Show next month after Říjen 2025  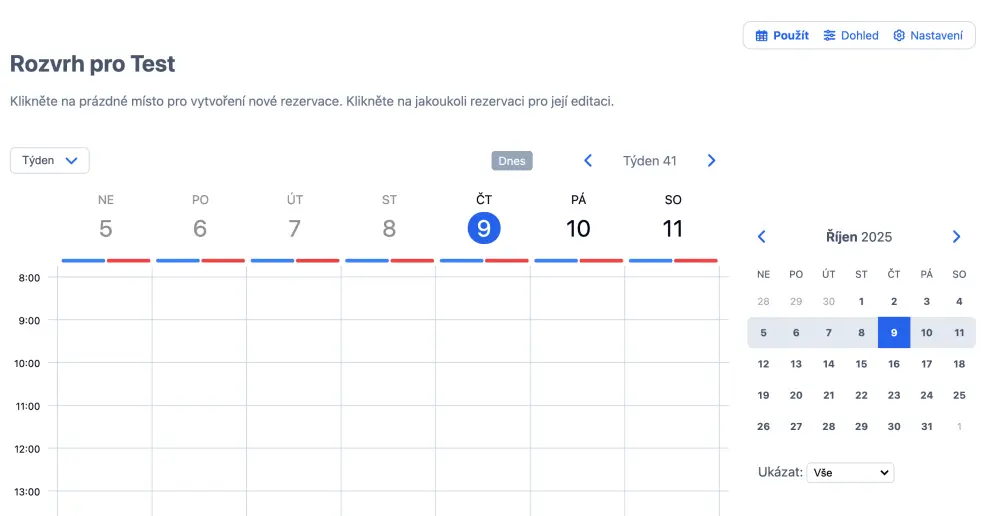point(956,237)
